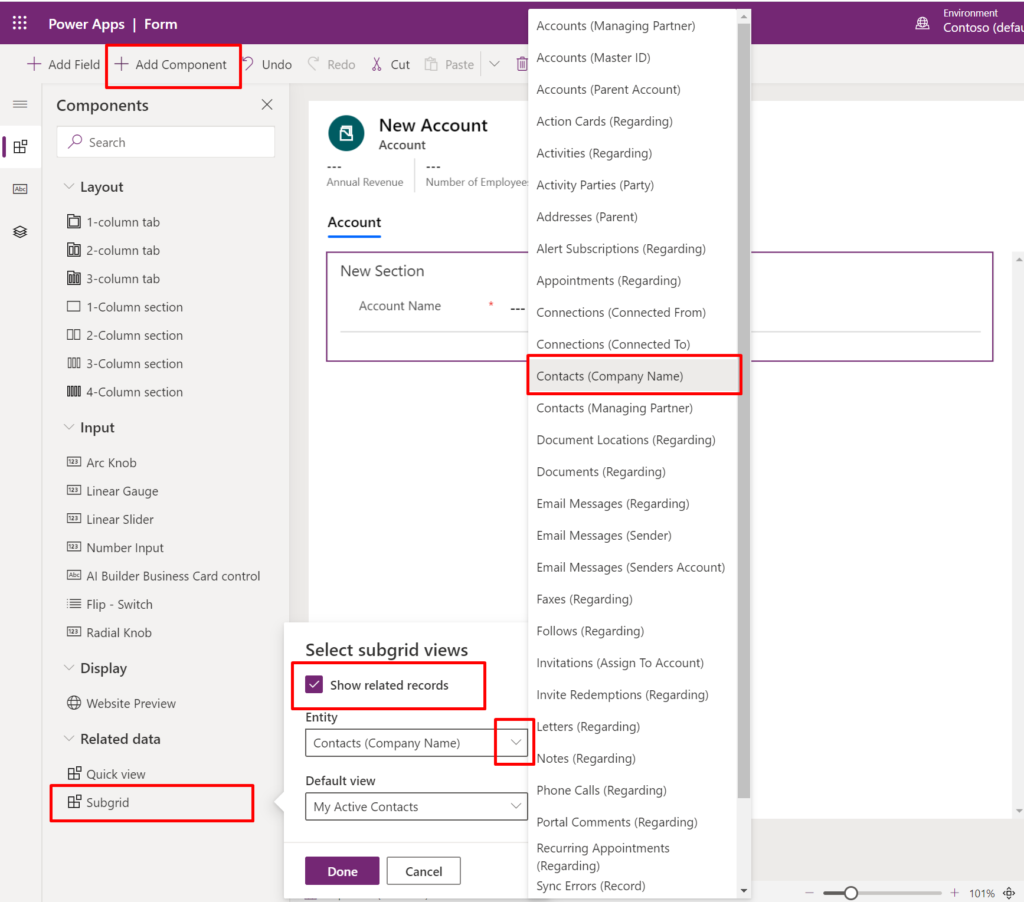Select AI Builder Business Card control
This screenshot has width=1024, height=902.
coord(163,575)
